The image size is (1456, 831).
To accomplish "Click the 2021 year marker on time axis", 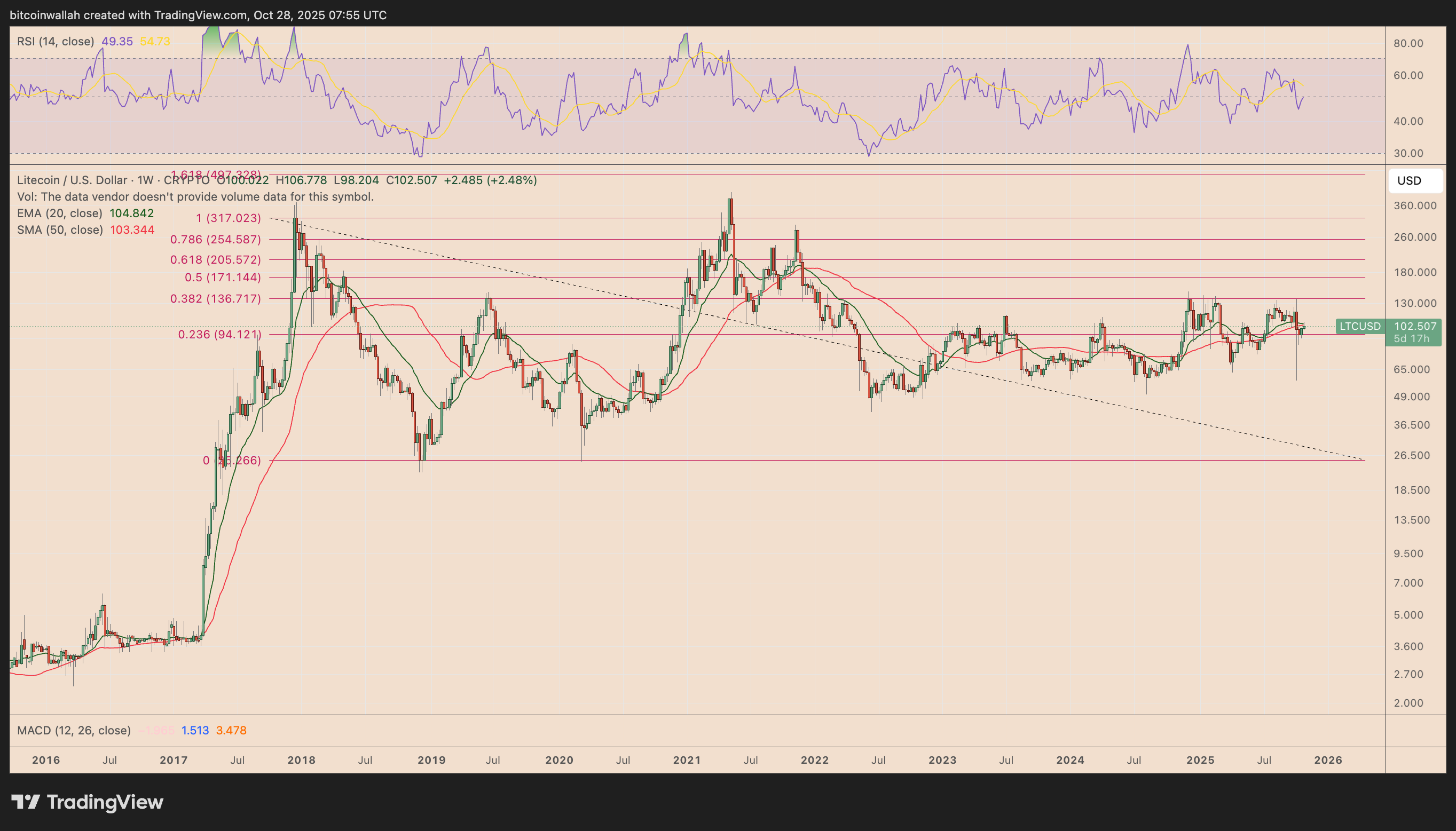I will pos(686,760).
